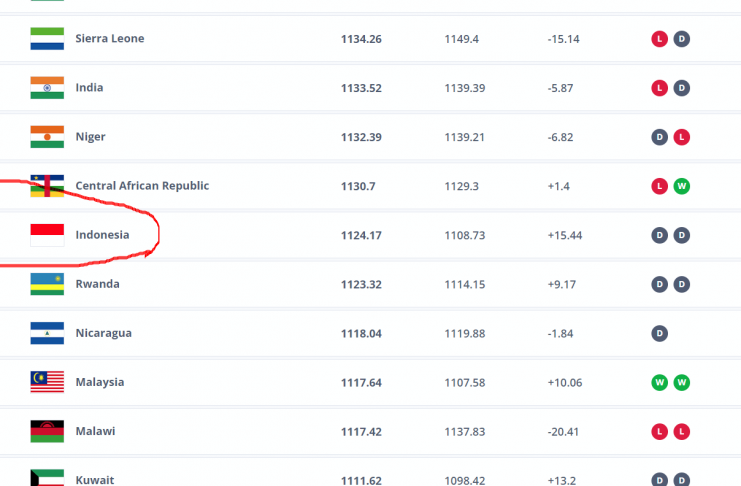The width and height of the screenshot is (741, 486).
Task: Click the Kuwait flag icon
Action: (47, 478)
